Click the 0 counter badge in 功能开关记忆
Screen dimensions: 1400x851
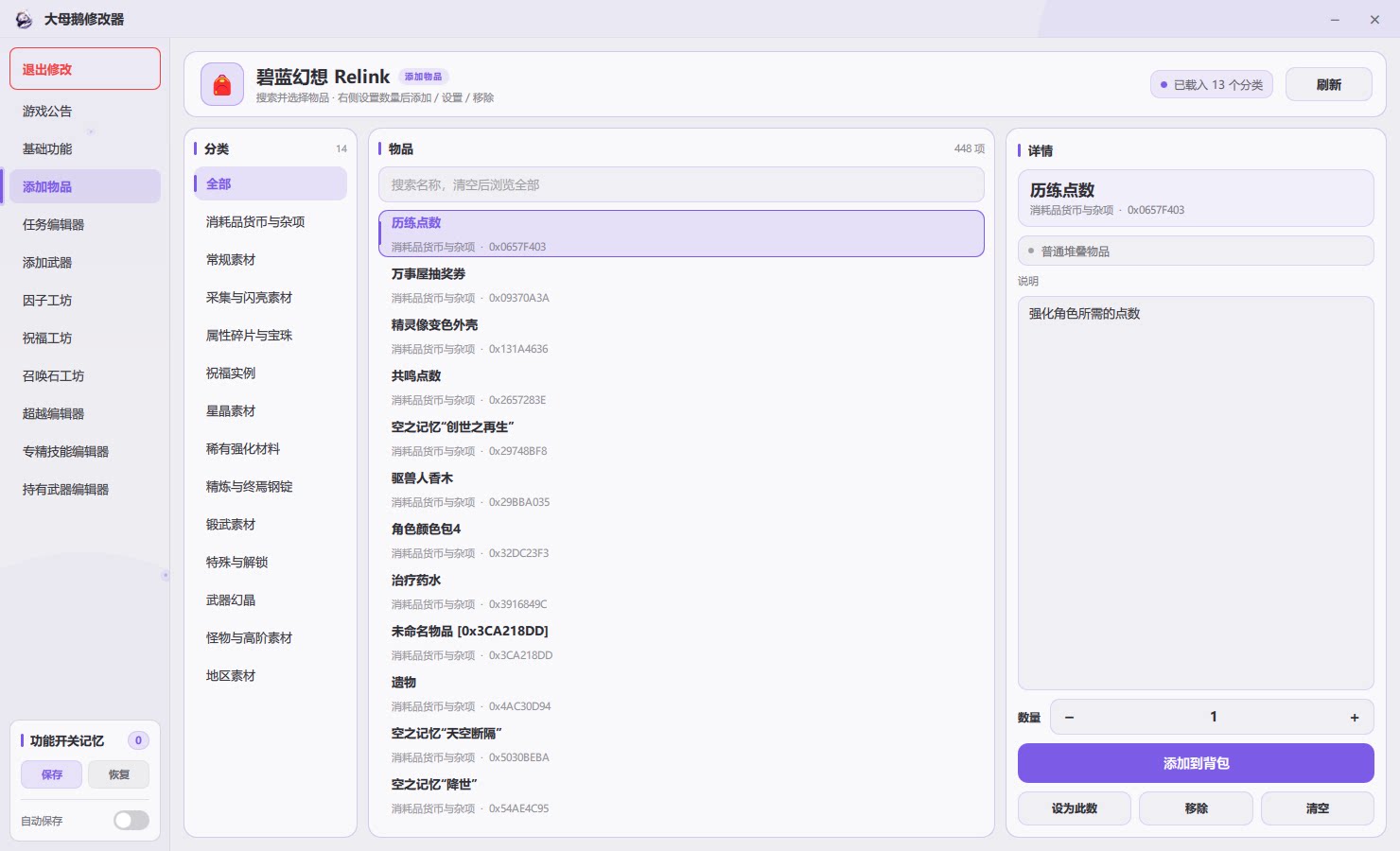138,740
